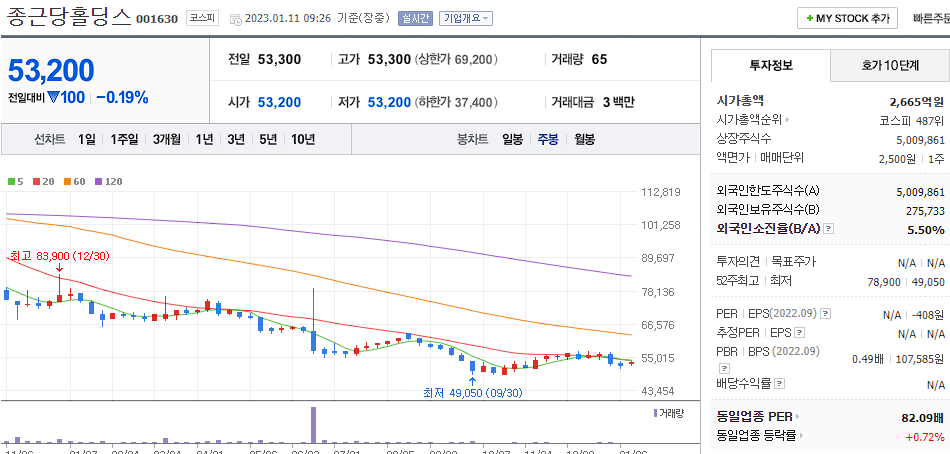Click the purple 120-day moving average legend
This screenshot has height=454, width=950.
click(x=108, y=181)
